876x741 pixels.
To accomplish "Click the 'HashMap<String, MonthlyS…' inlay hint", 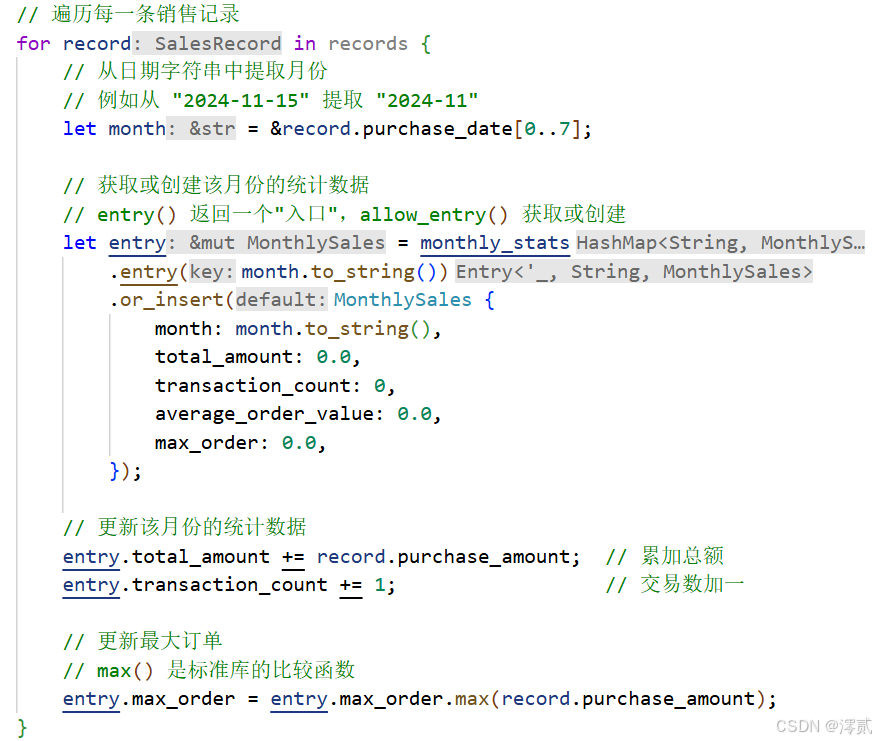I will click(x=721, y=243).
